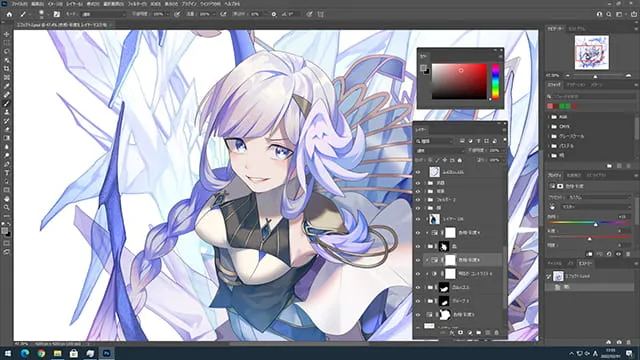Open the Windows Start menu
This screenshot has width=640, height=360.
click(x=8, y=353)
